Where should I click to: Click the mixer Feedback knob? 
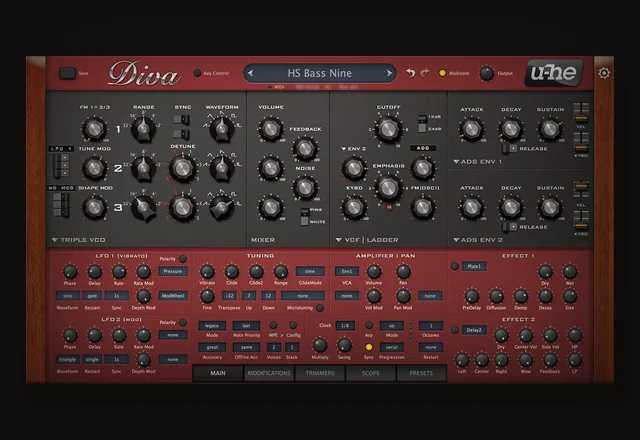(x=305, y=149)
